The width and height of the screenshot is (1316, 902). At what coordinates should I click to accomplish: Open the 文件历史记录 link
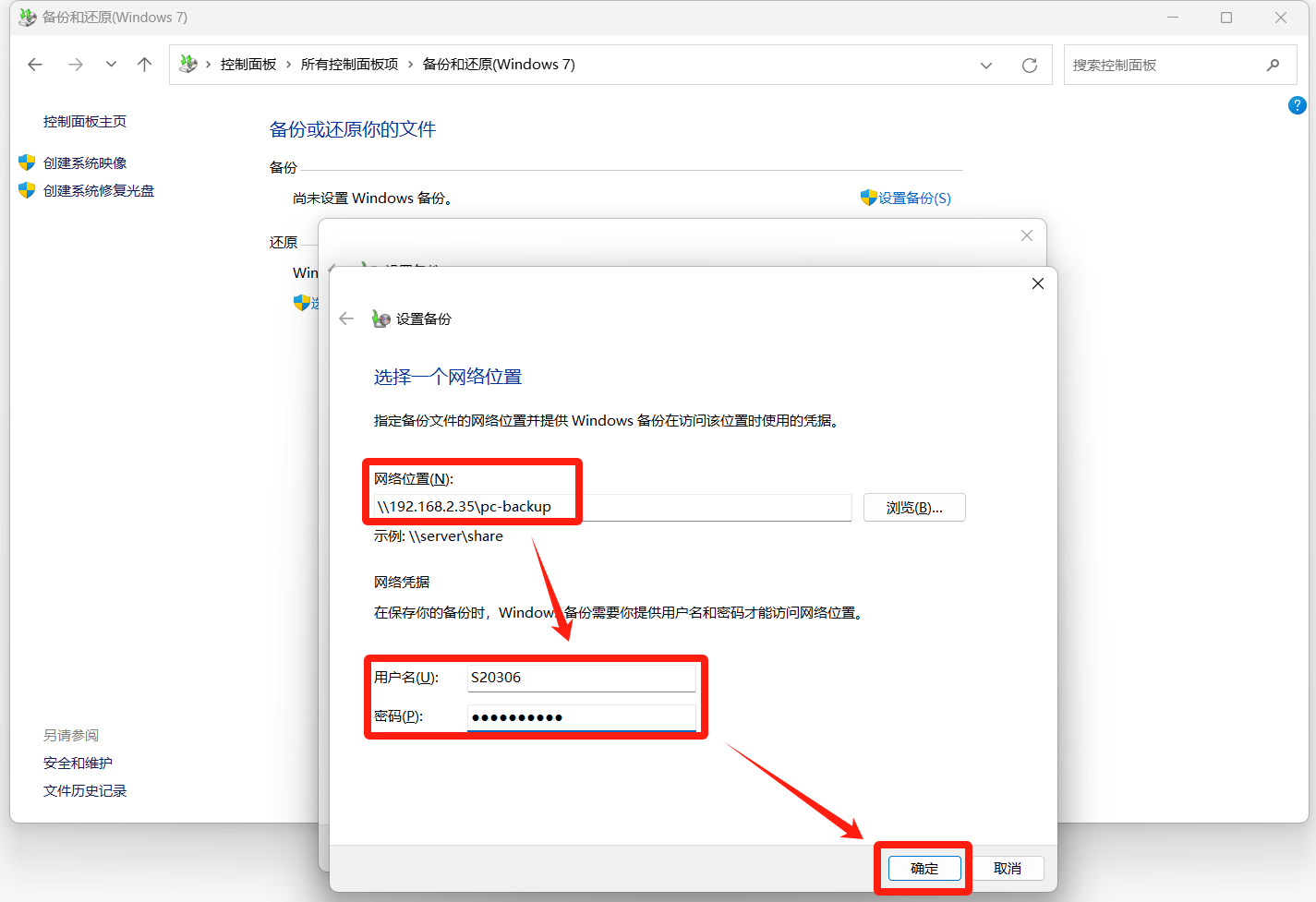click(x=85, y=791)
